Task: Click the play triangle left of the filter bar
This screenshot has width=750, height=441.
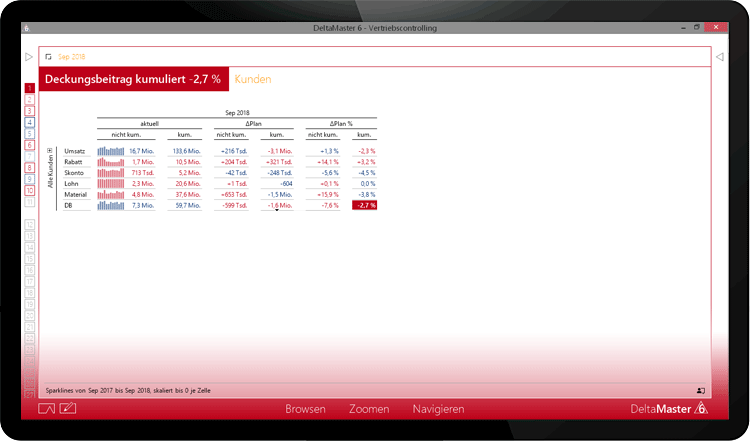Action: 29,57
